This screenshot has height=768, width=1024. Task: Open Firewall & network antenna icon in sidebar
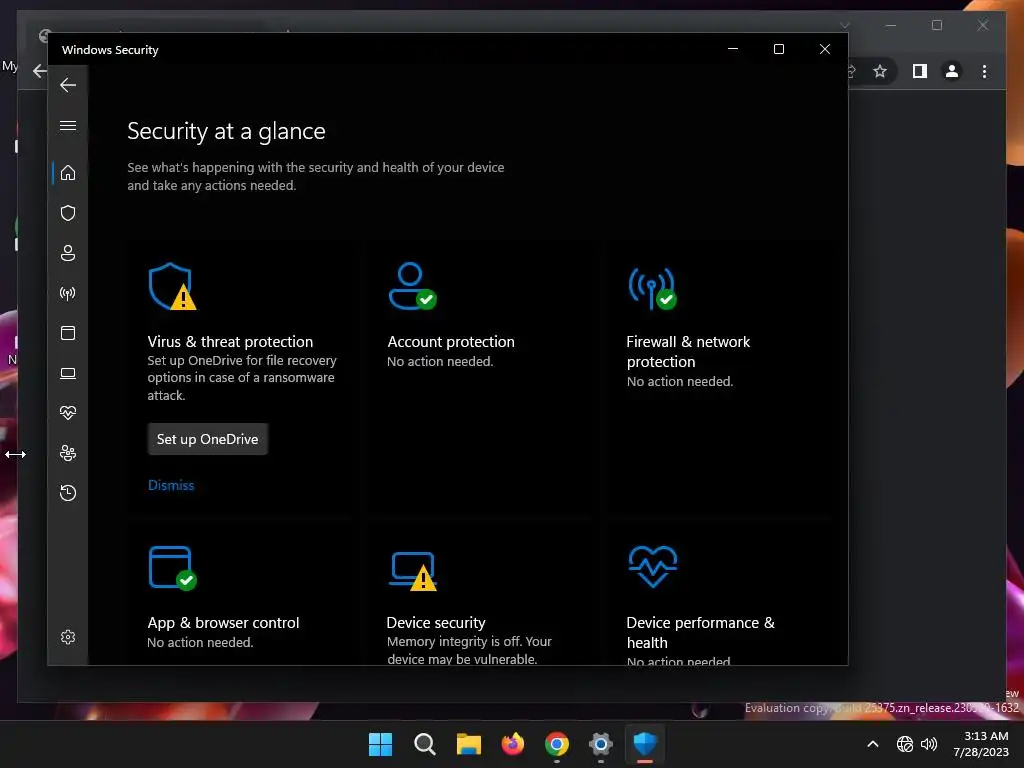point(68,293)
